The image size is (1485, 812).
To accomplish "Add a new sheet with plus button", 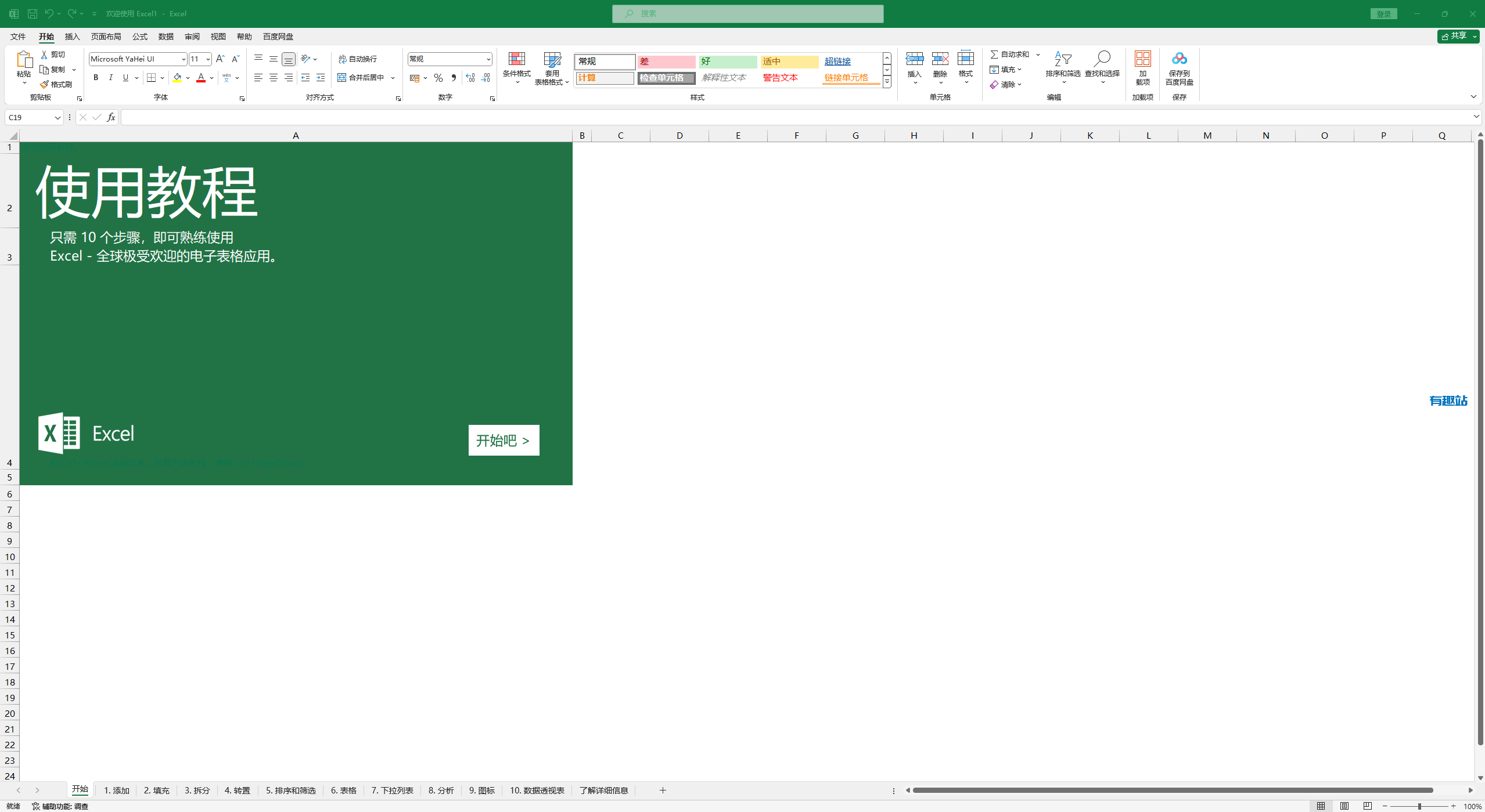I will (663, 791).
